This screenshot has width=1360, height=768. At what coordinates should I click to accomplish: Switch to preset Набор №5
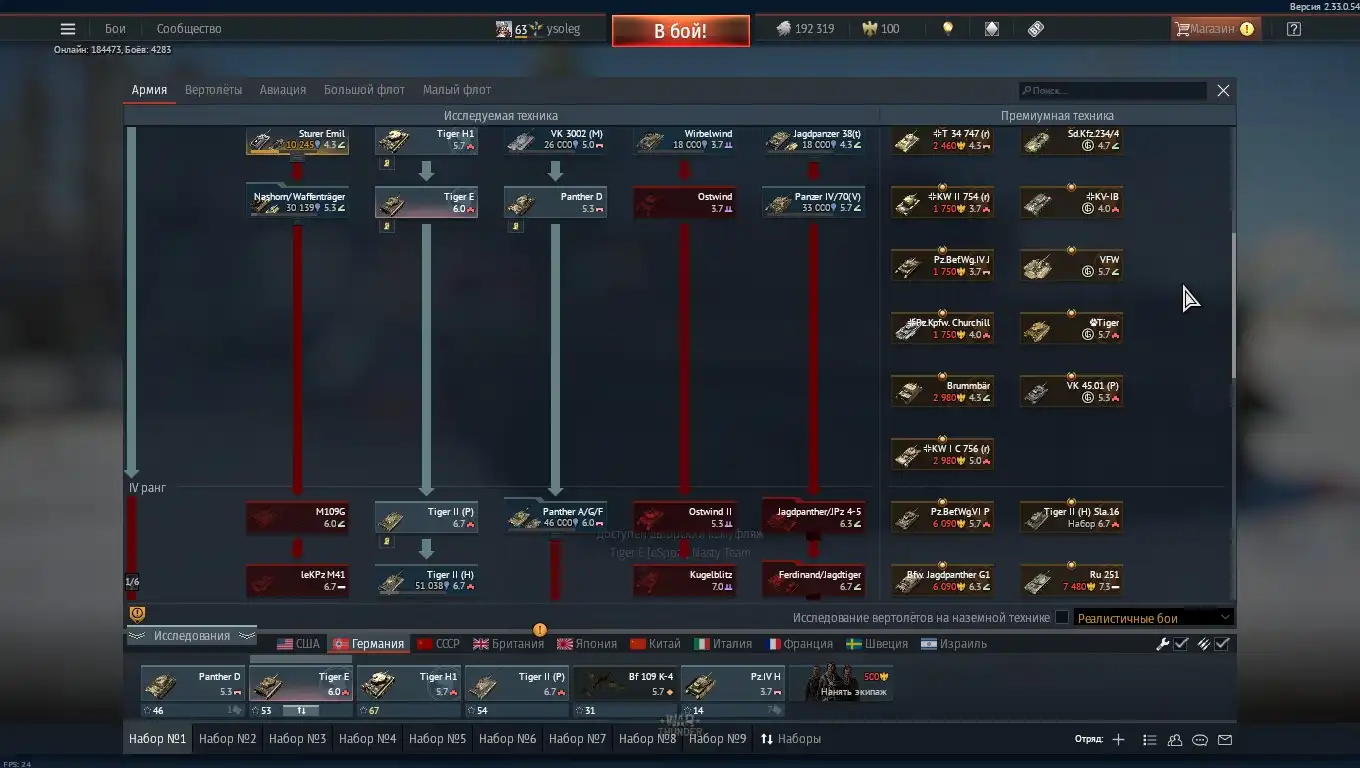pyautogui.click(x=438, y=739)
